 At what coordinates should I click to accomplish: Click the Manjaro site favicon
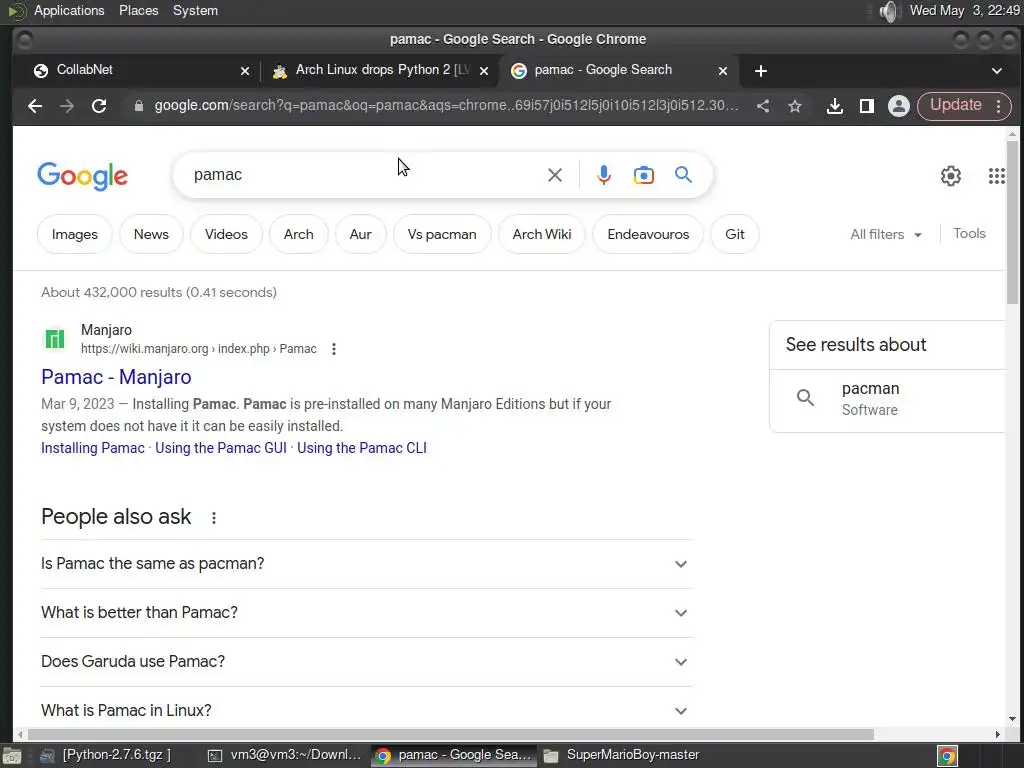click(54, 339)
